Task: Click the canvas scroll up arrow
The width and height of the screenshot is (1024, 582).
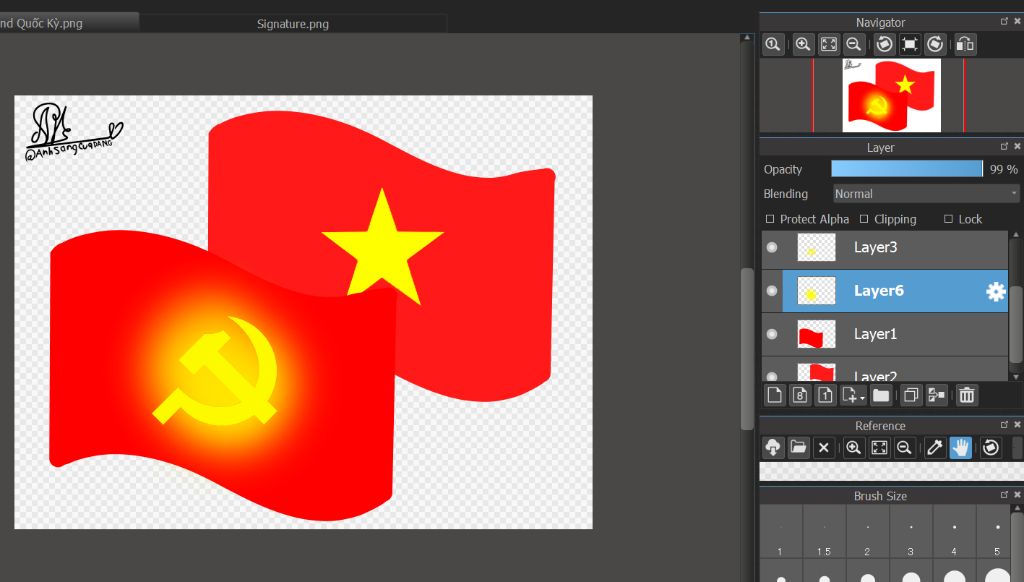Action: [747, 38]
